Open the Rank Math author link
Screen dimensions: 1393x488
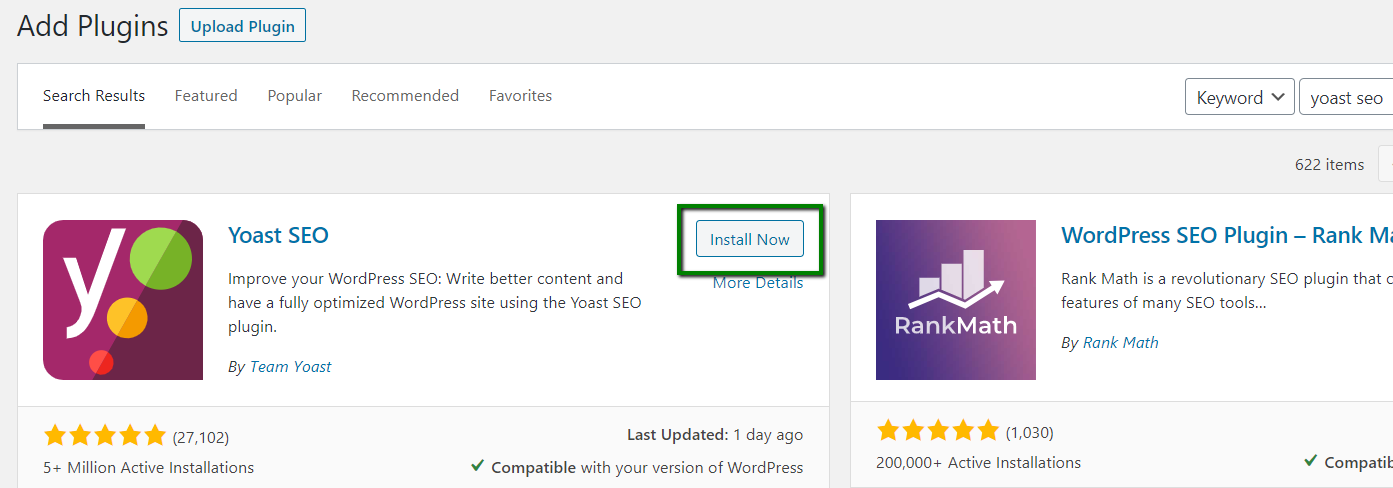(x=1121, y=343)
